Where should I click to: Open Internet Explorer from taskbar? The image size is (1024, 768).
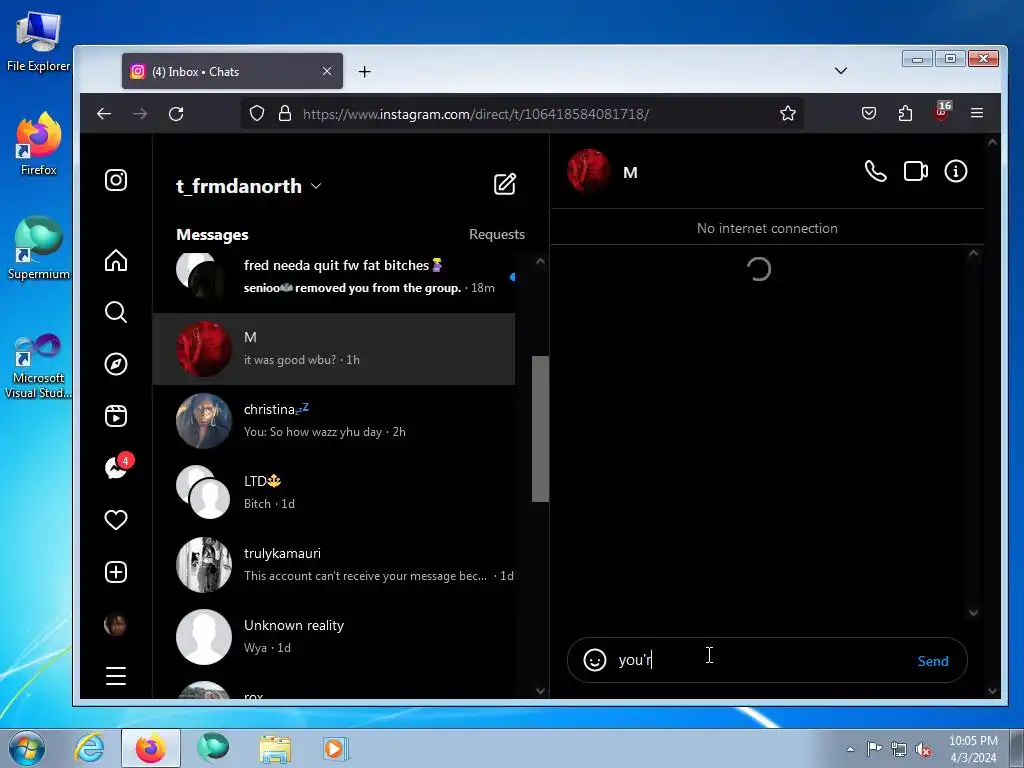tap(89, 748)
